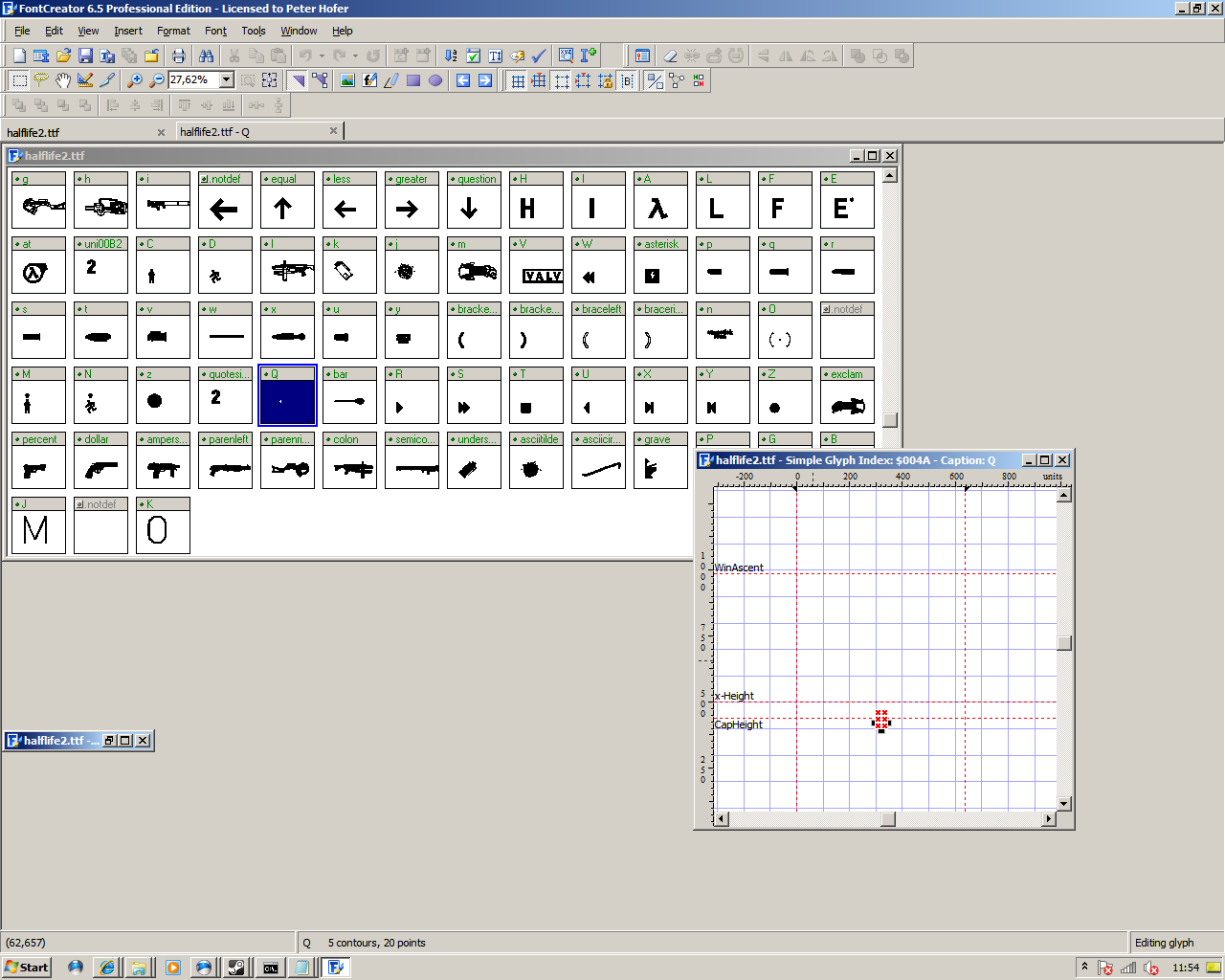Select the rectangle selection tool

19,80
